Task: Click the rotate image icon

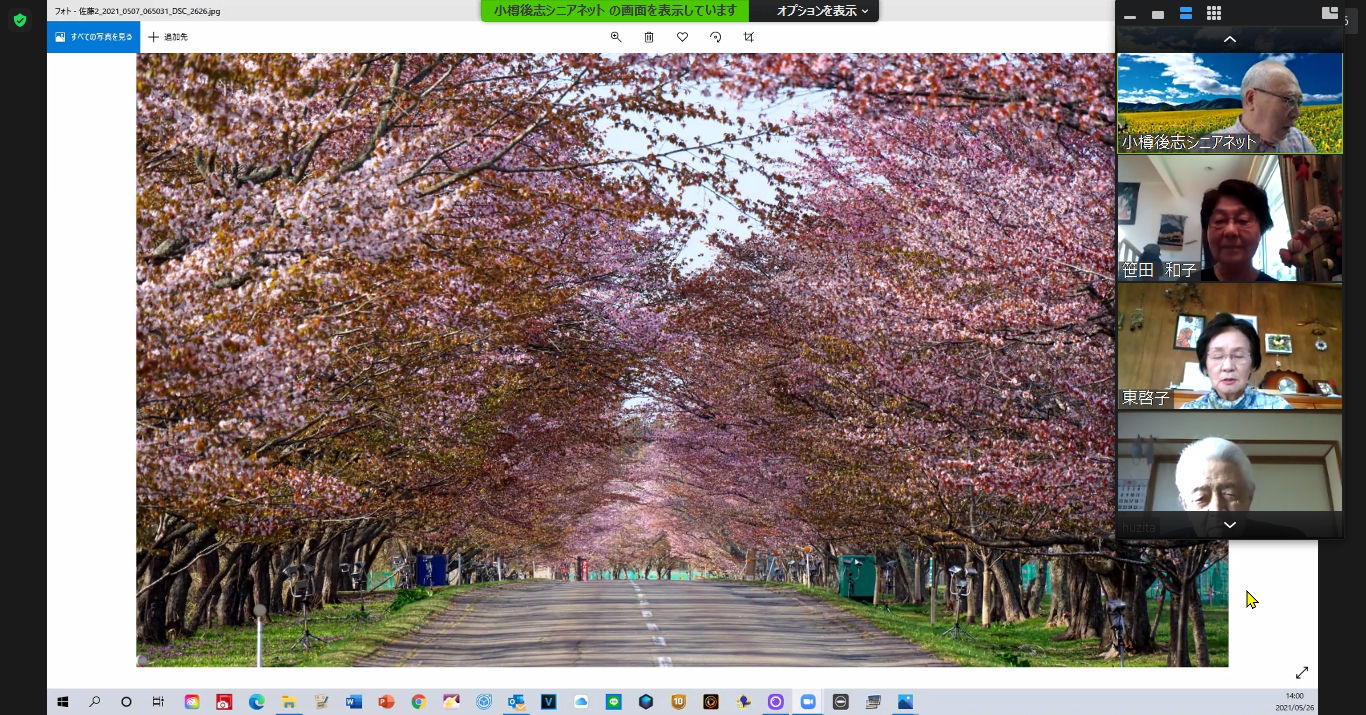Action: [x=715, y=37]
